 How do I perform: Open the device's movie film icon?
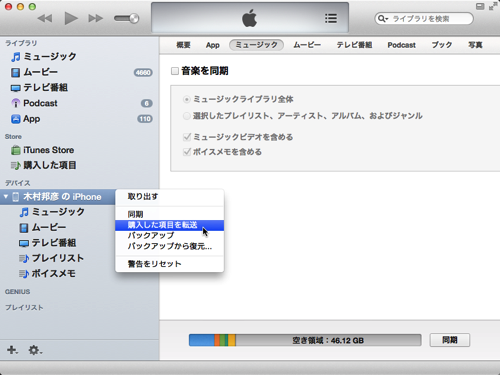point(24,228)
